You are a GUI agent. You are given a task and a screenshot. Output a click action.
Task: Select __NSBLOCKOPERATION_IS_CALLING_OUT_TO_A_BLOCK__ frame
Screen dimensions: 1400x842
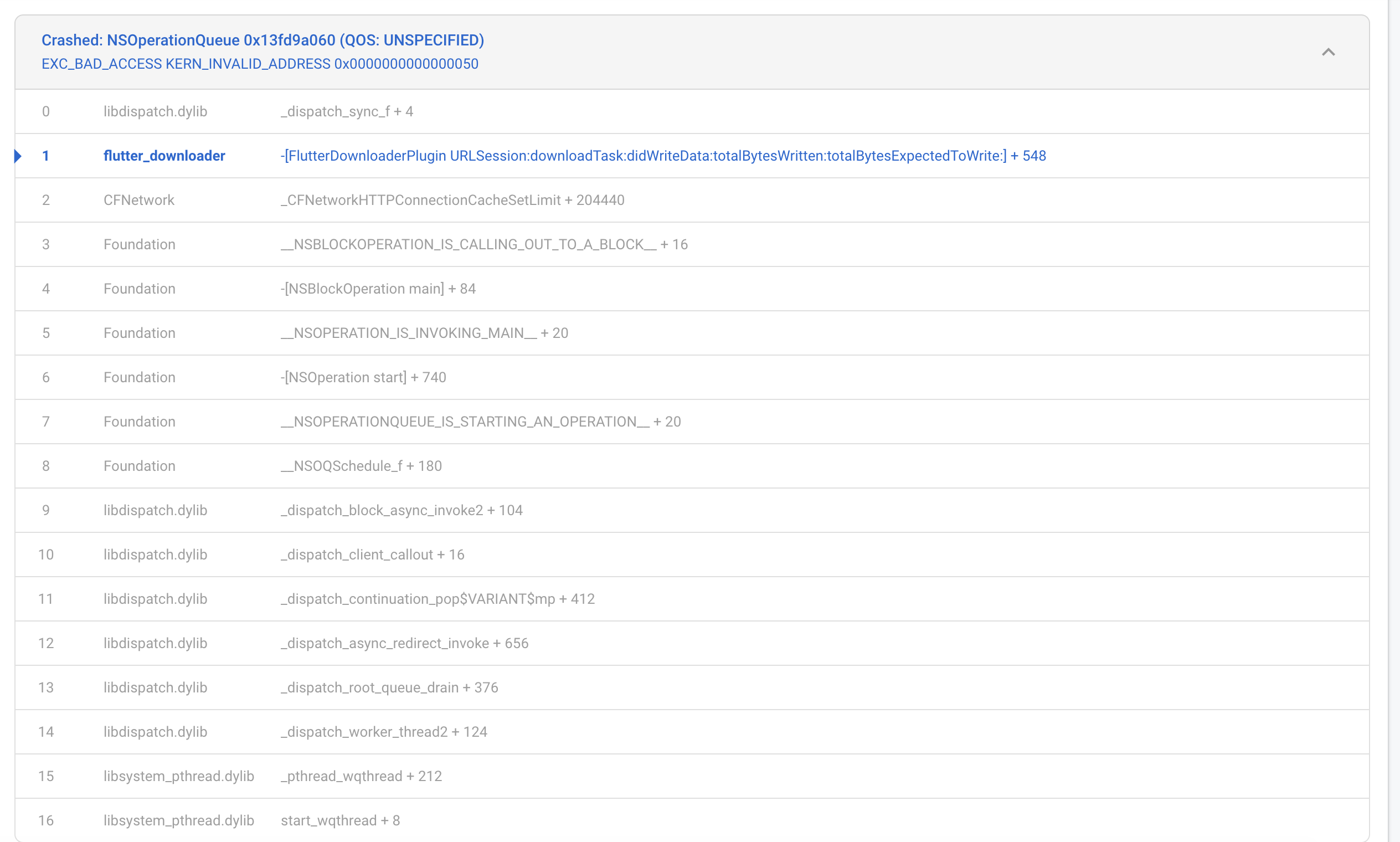coord(484,244)
